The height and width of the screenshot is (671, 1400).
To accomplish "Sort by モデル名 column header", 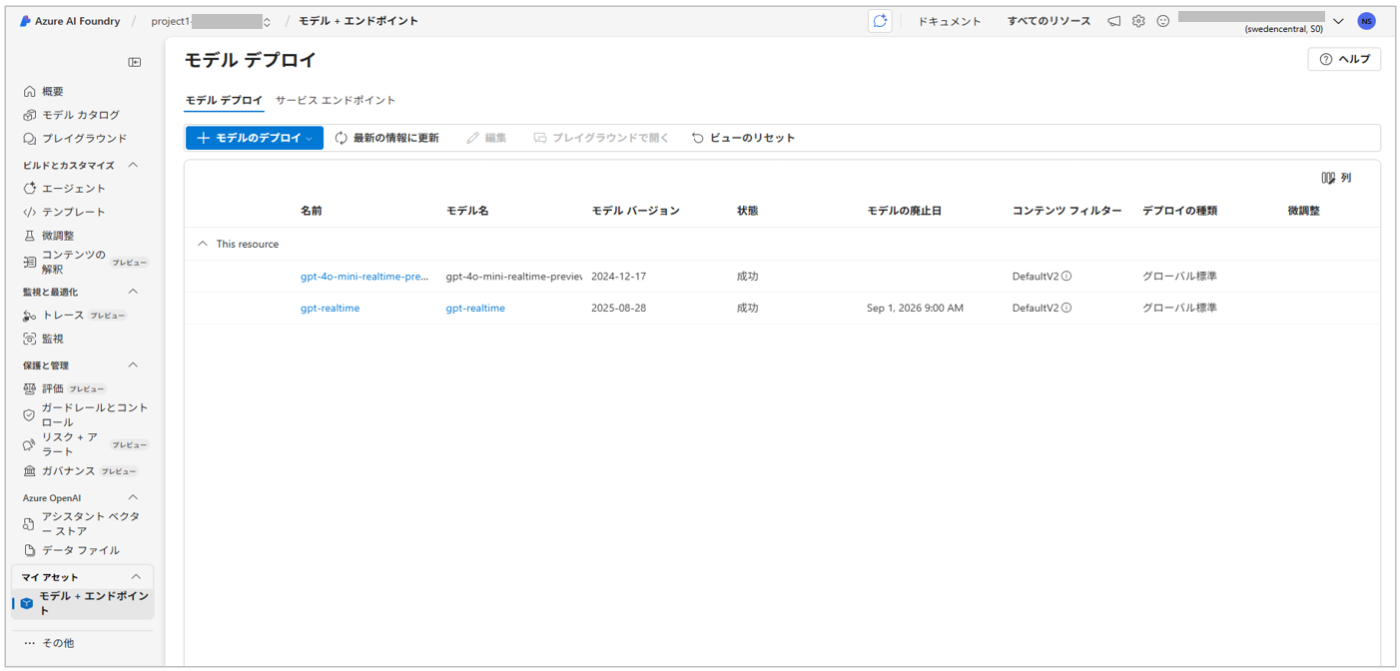I will [467, 211].
